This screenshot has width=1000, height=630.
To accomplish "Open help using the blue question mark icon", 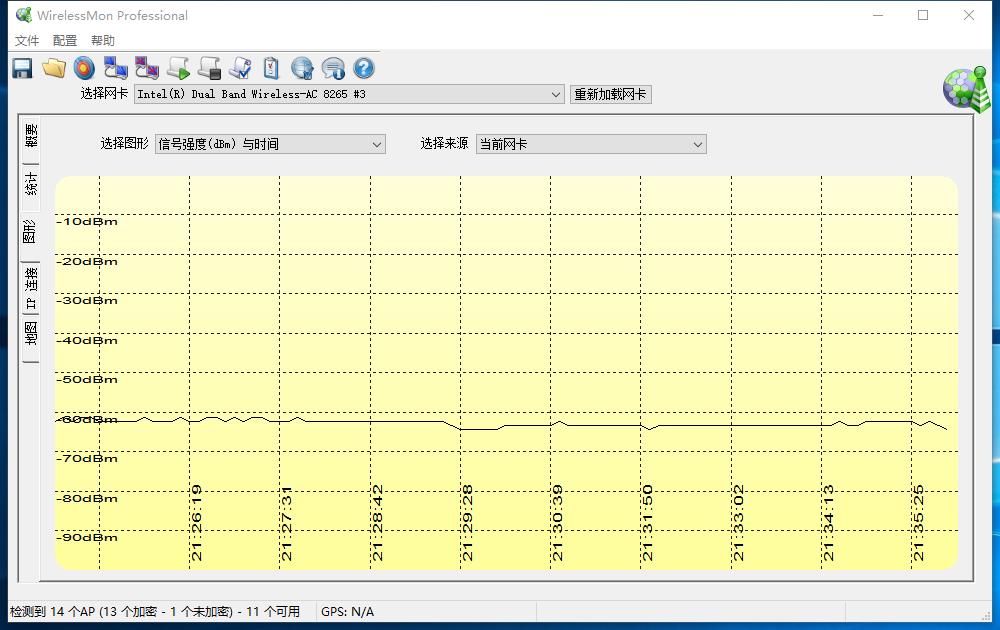I will click(x=364, y=68).
